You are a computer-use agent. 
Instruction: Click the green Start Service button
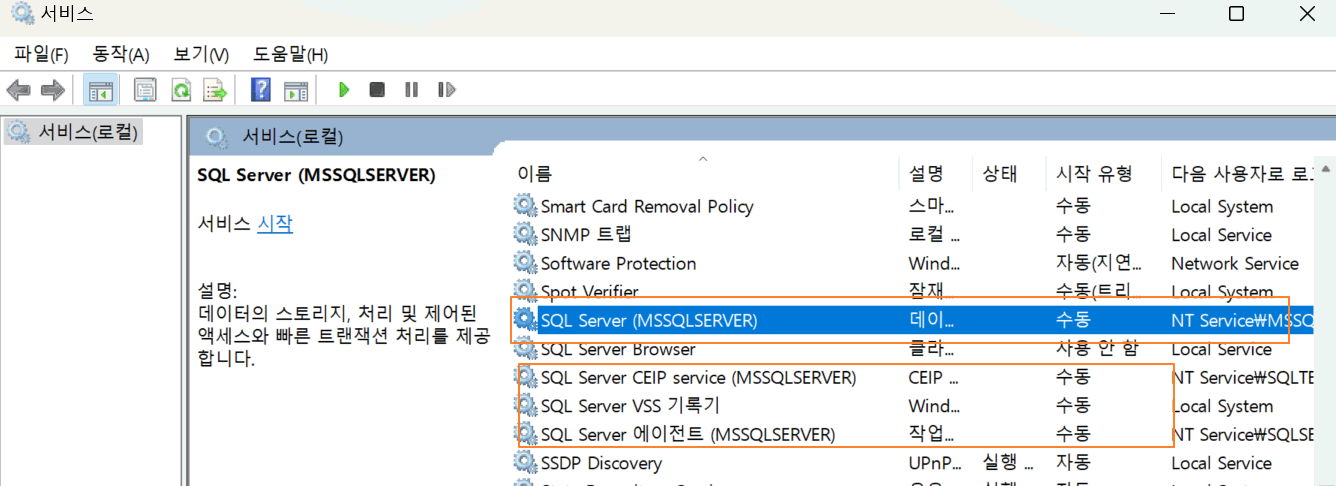(x=344, y=90)
